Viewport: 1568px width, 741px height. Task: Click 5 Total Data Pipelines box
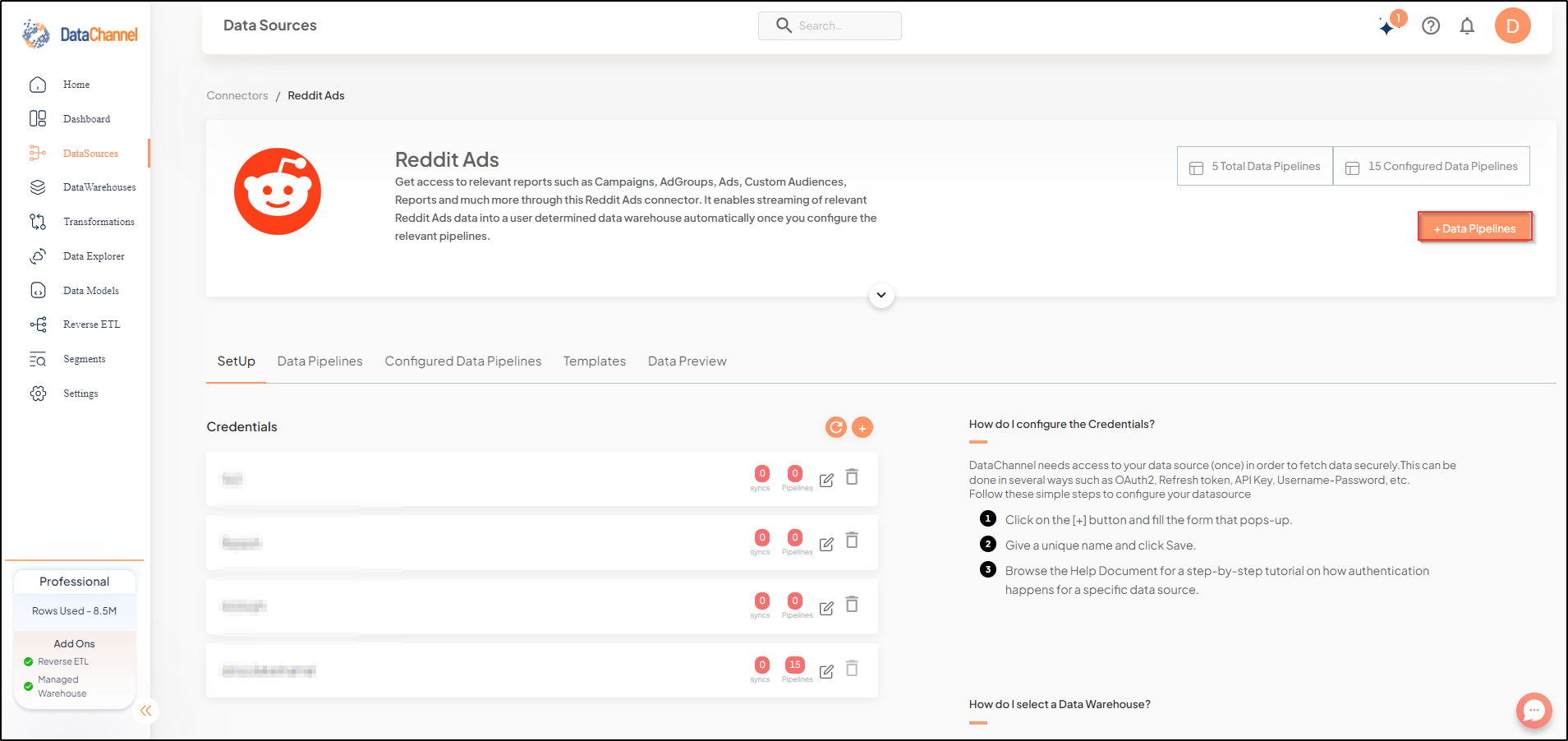coord(1255,166)
